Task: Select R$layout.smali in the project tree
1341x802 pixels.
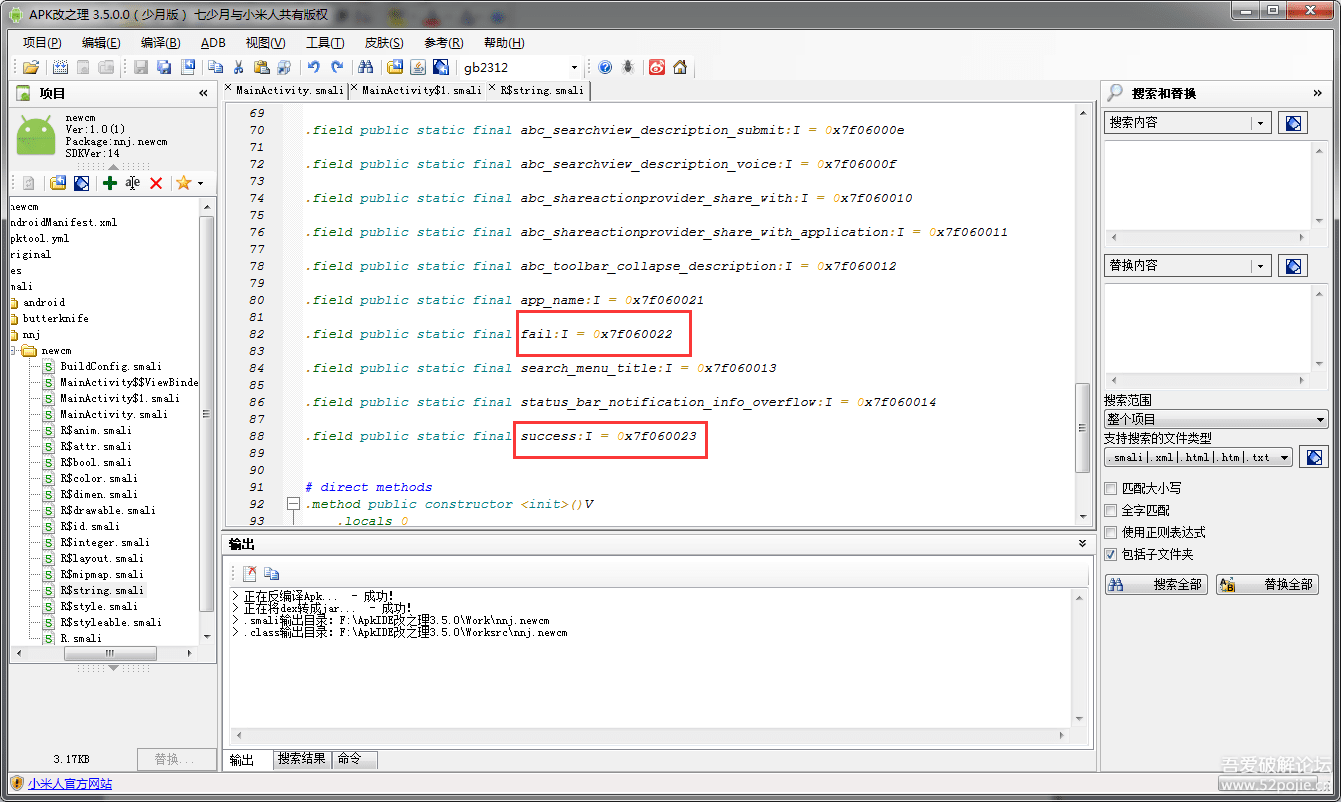Action: [101, 558]
